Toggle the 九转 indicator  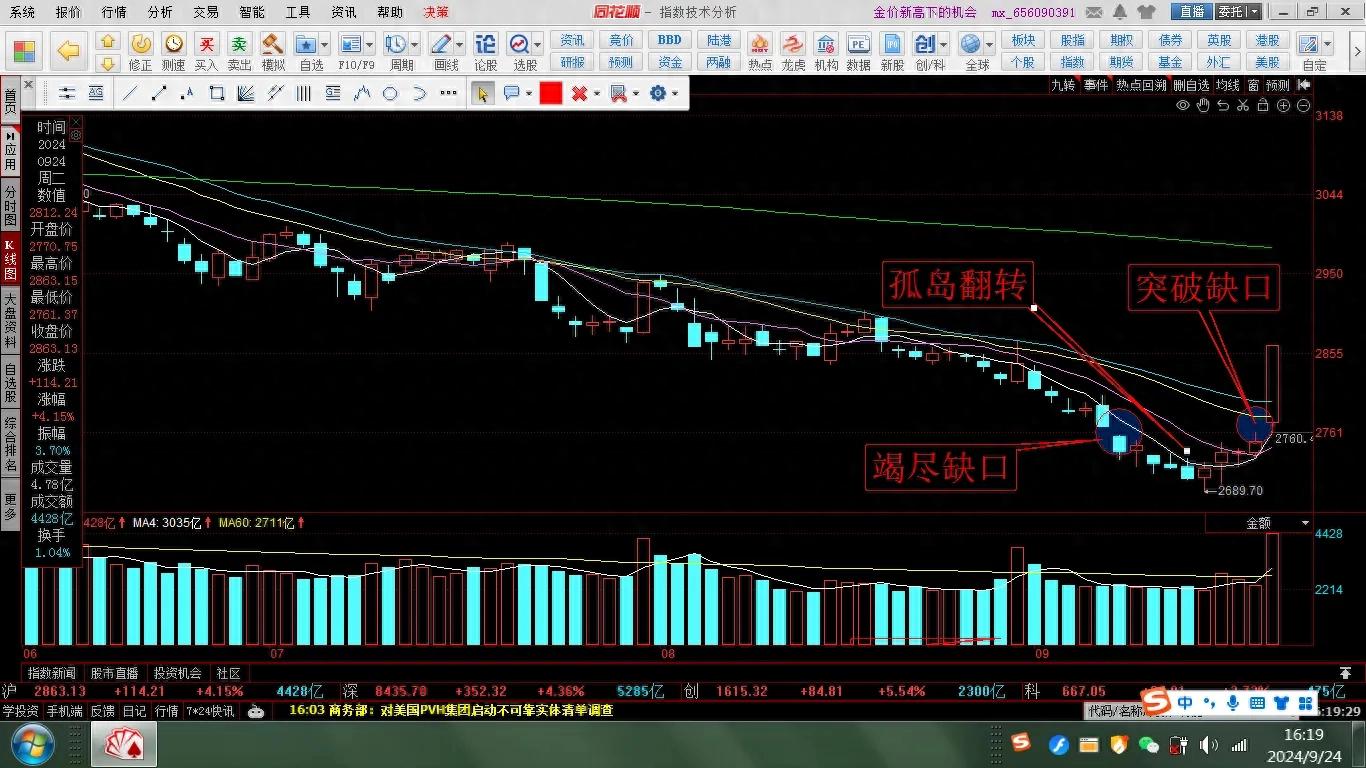pos(1063,85)
